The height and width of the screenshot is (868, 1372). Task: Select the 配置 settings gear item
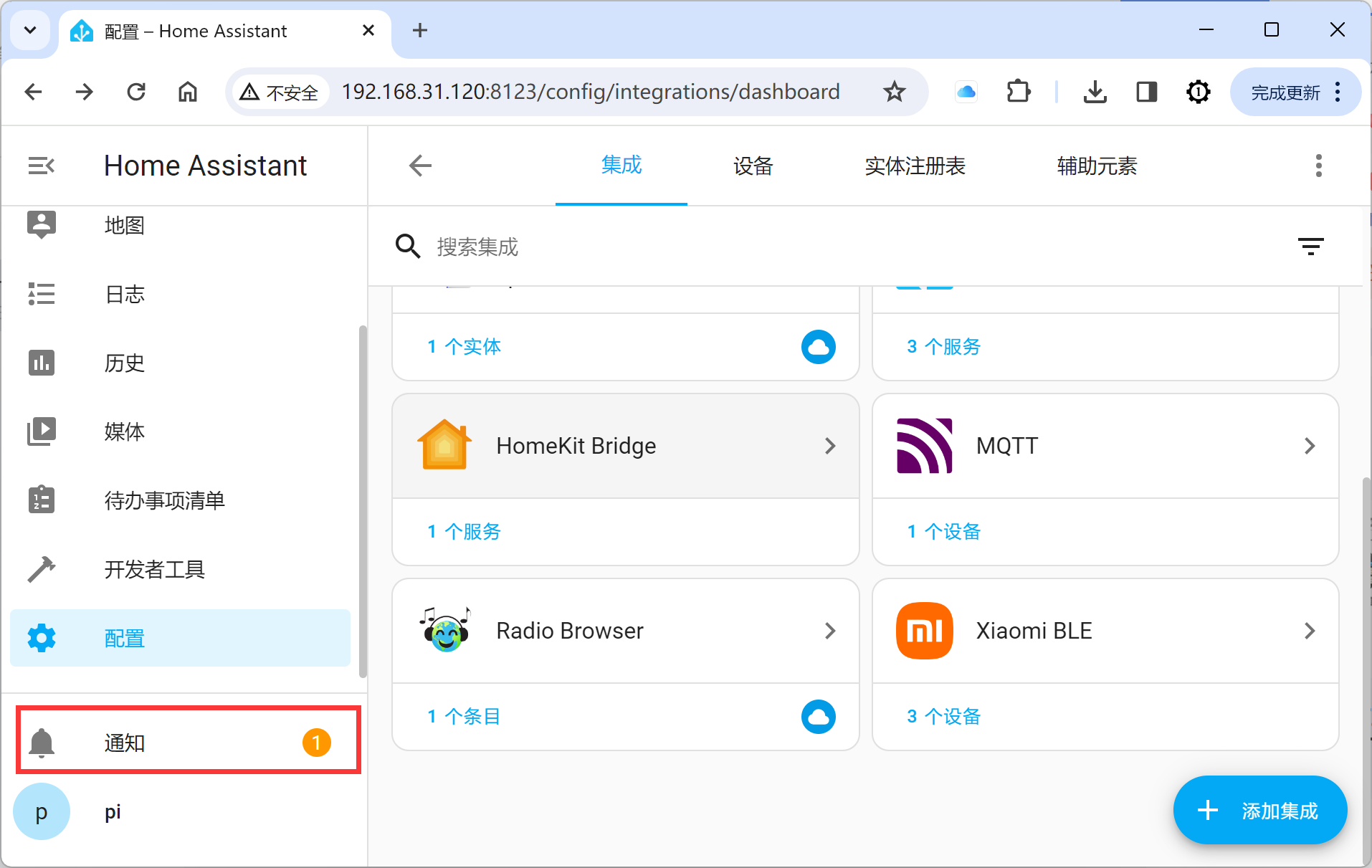pos(180,638)
